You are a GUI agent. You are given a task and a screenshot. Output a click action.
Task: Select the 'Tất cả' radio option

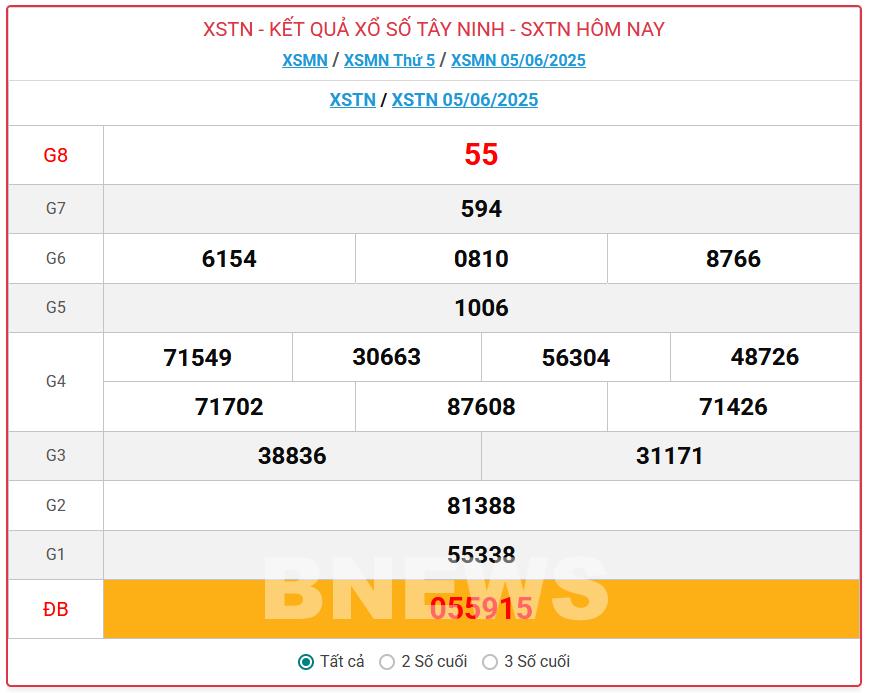306,662
